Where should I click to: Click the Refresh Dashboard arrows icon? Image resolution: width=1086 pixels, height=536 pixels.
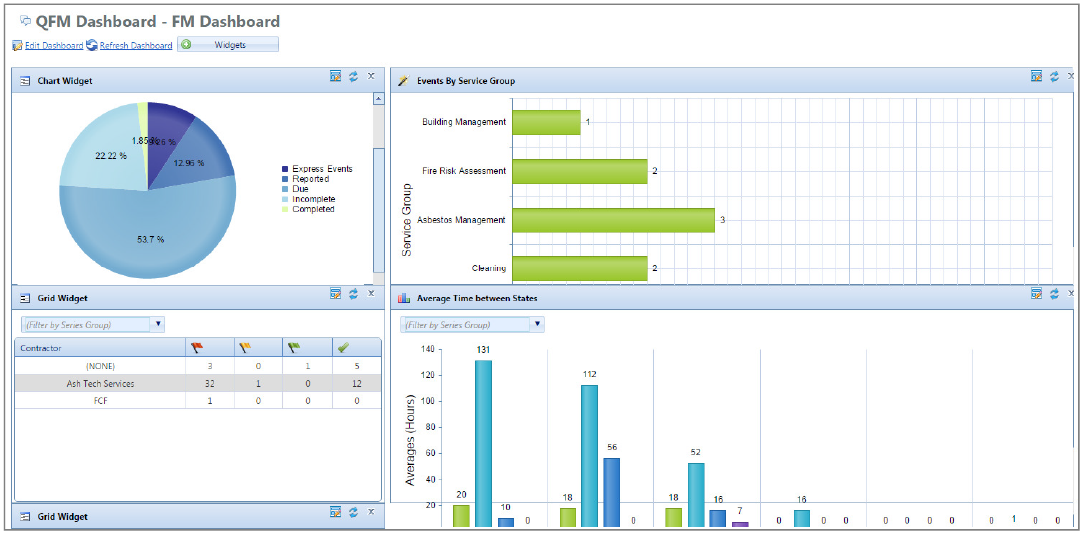tap(92, 46)
